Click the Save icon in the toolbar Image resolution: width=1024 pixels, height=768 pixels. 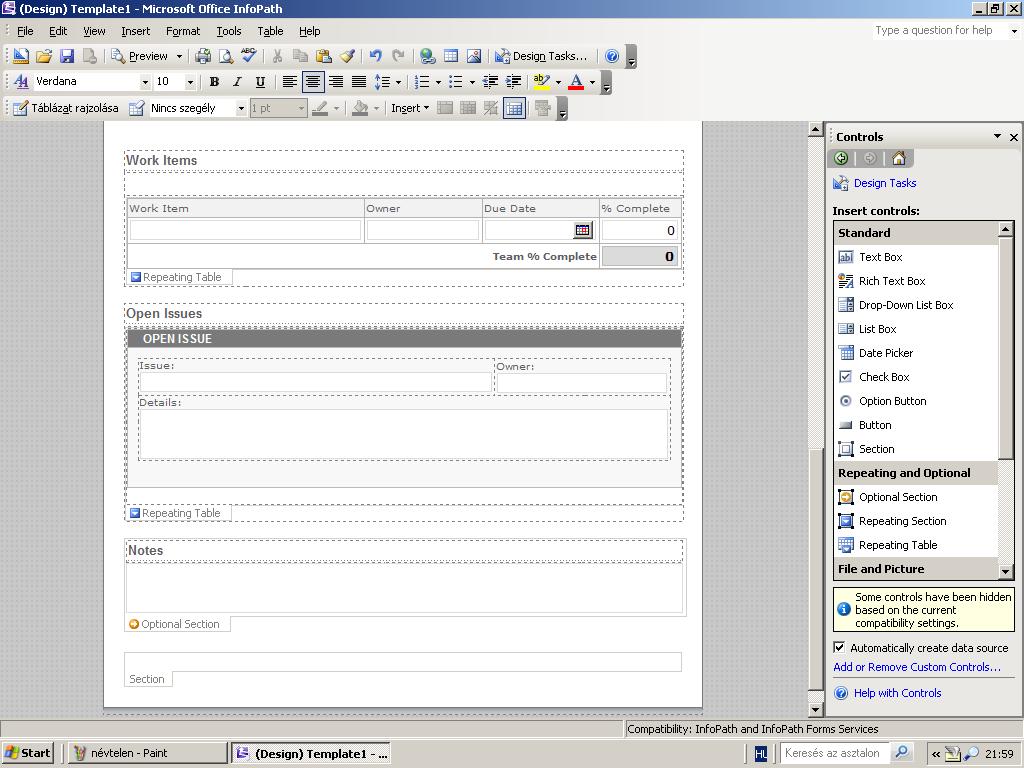(x=67, y=57)
